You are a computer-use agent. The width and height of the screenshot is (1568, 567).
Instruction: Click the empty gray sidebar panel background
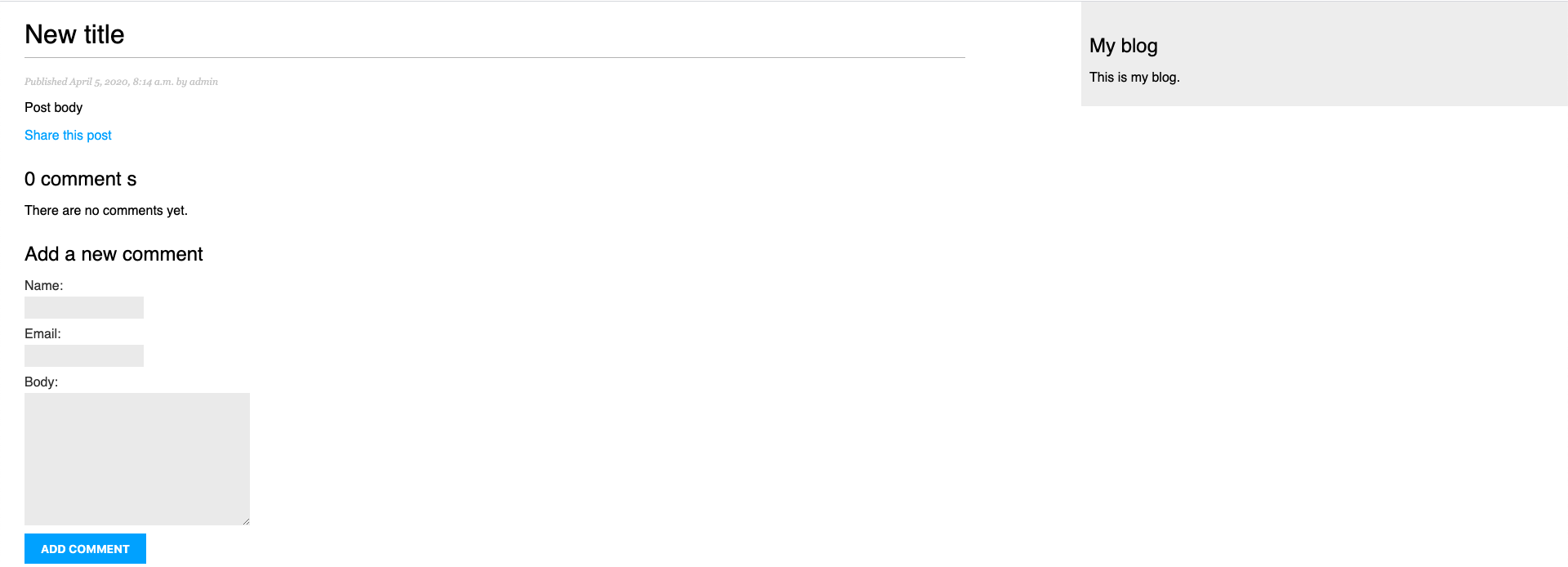pyautogui.click(x=1388, y=57)
